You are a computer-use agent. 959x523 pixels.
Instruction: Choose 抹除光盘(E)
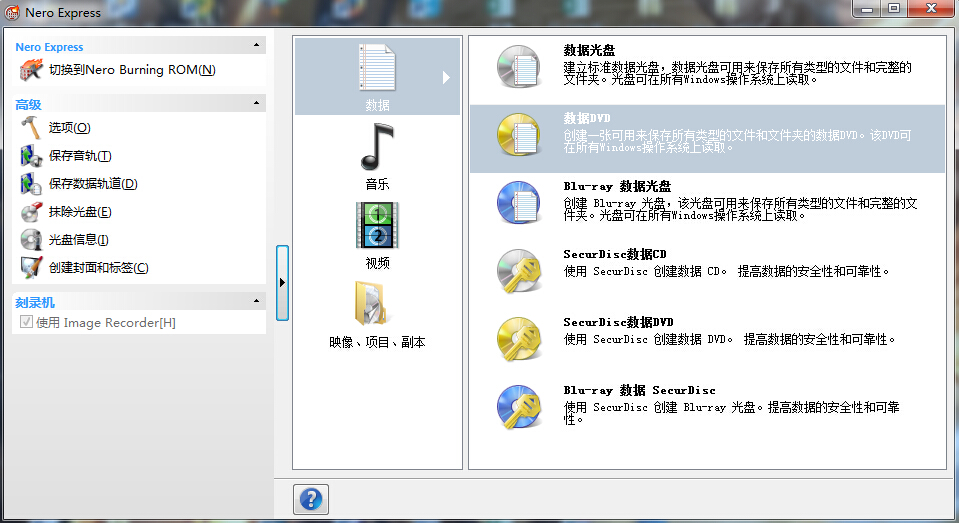[80, 212]
